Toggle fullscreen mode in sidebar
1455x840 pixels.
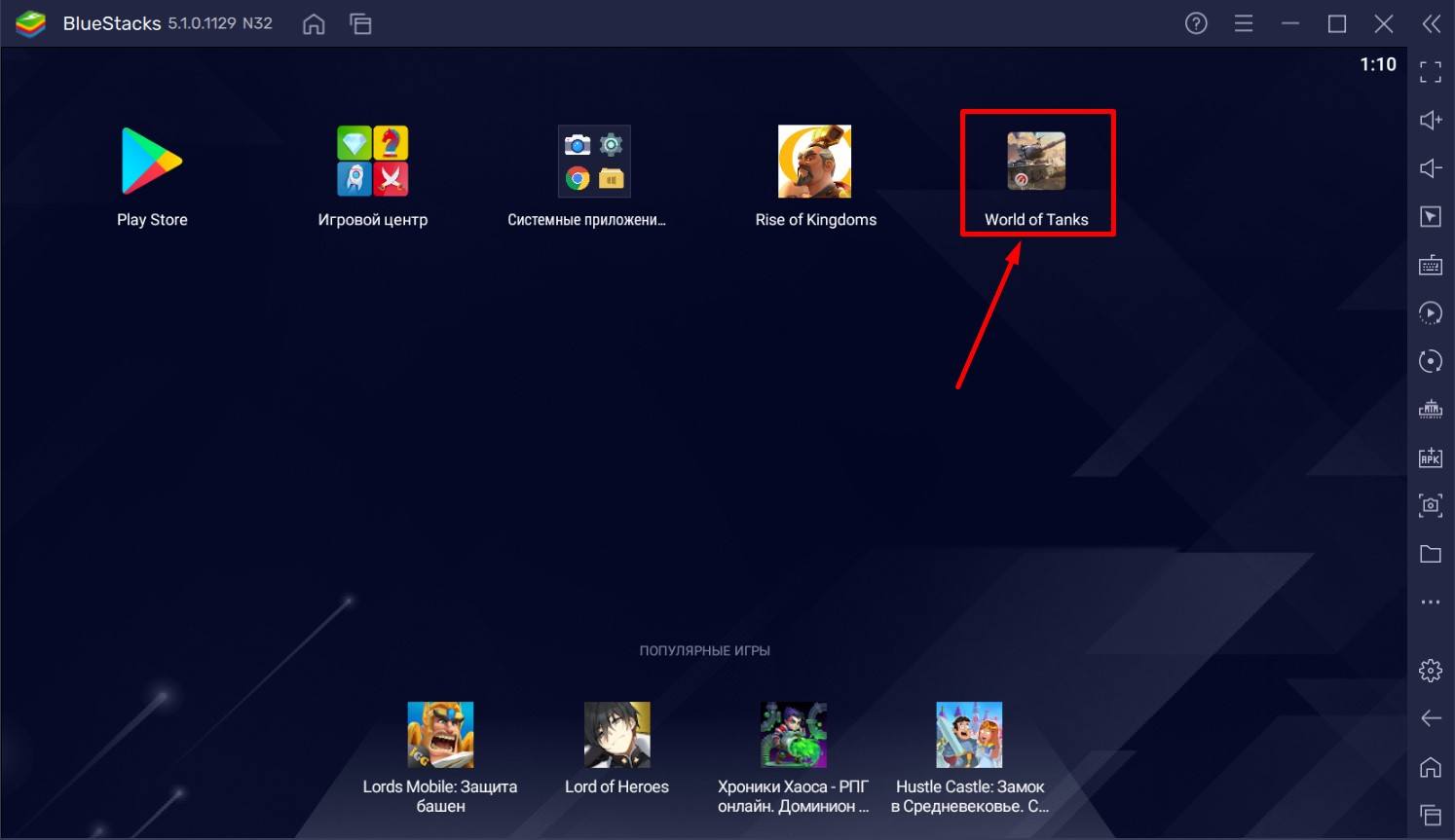coord(1430,72)
